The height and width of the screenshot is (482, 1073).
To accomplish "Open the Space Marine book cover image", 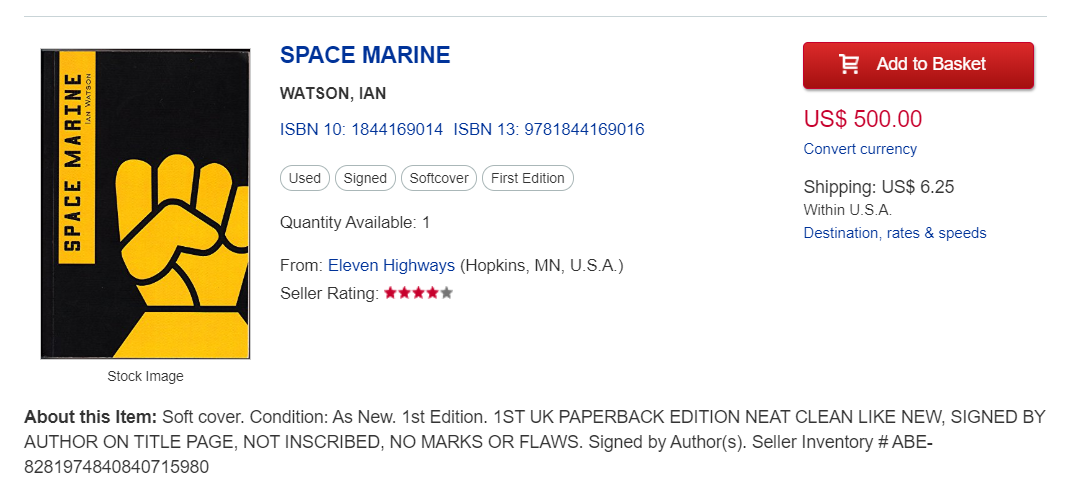I will [x=145, y=204].
